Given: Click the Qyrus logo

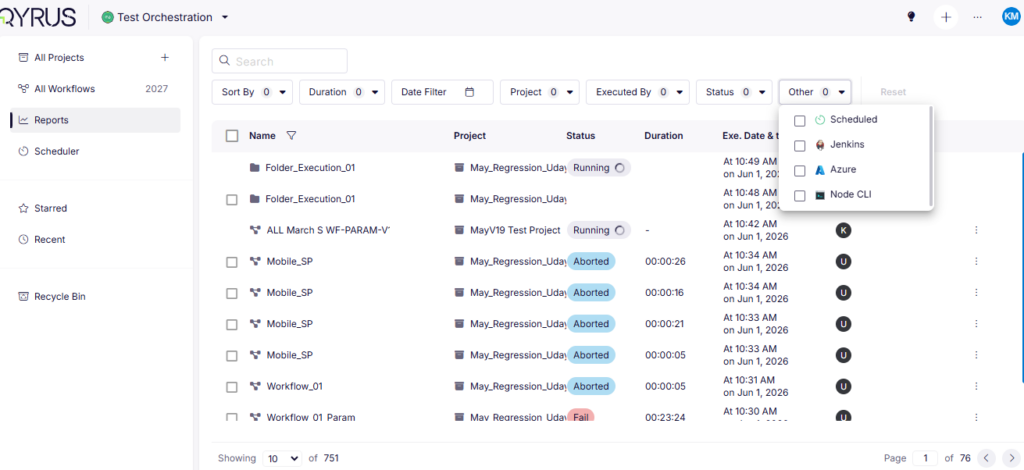Looking at the screenshot, I should [x=38, y=17].
